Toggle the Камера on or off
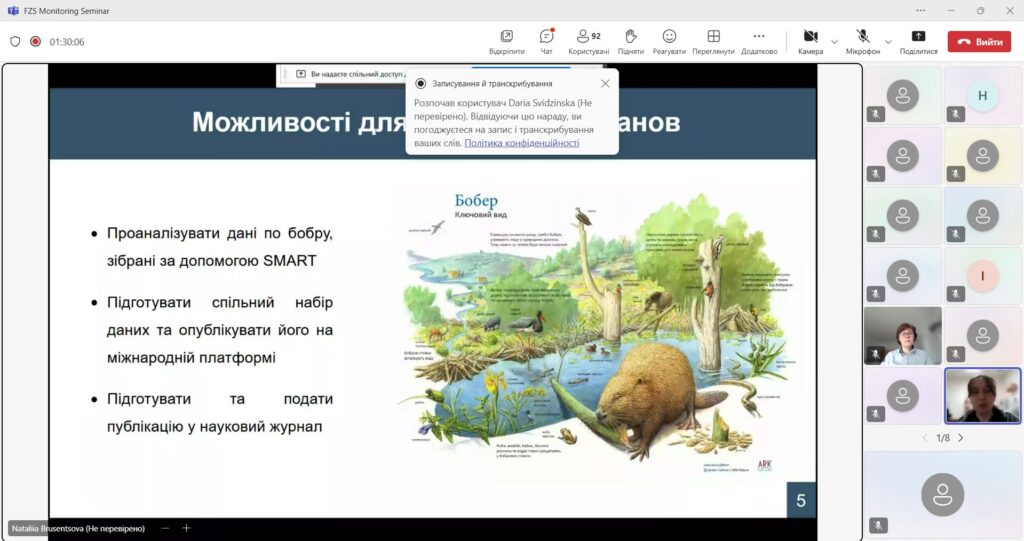 click(810, 42)
